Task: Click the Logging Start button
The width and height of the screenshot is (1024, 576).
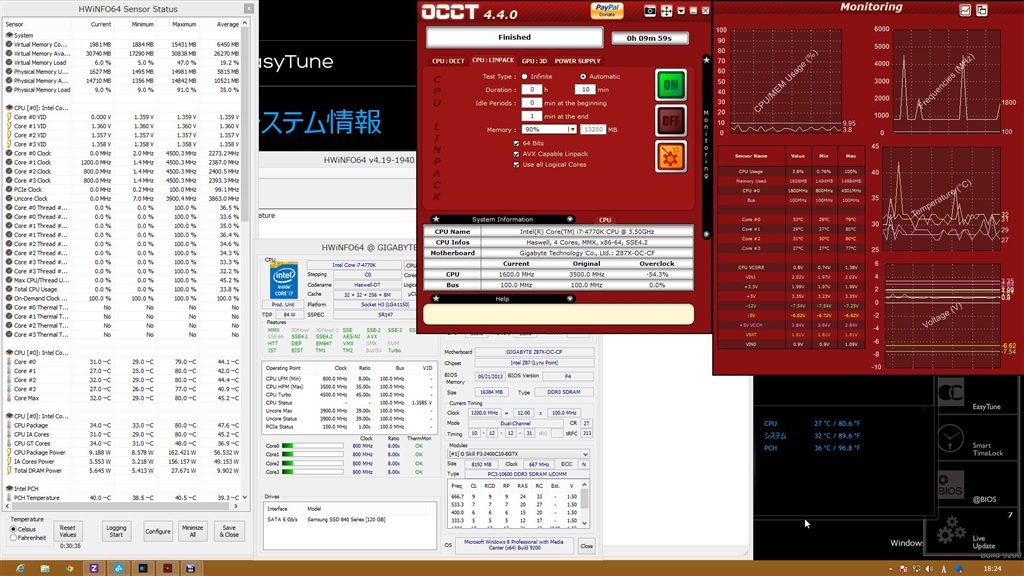Action: (x=116, y=531)
